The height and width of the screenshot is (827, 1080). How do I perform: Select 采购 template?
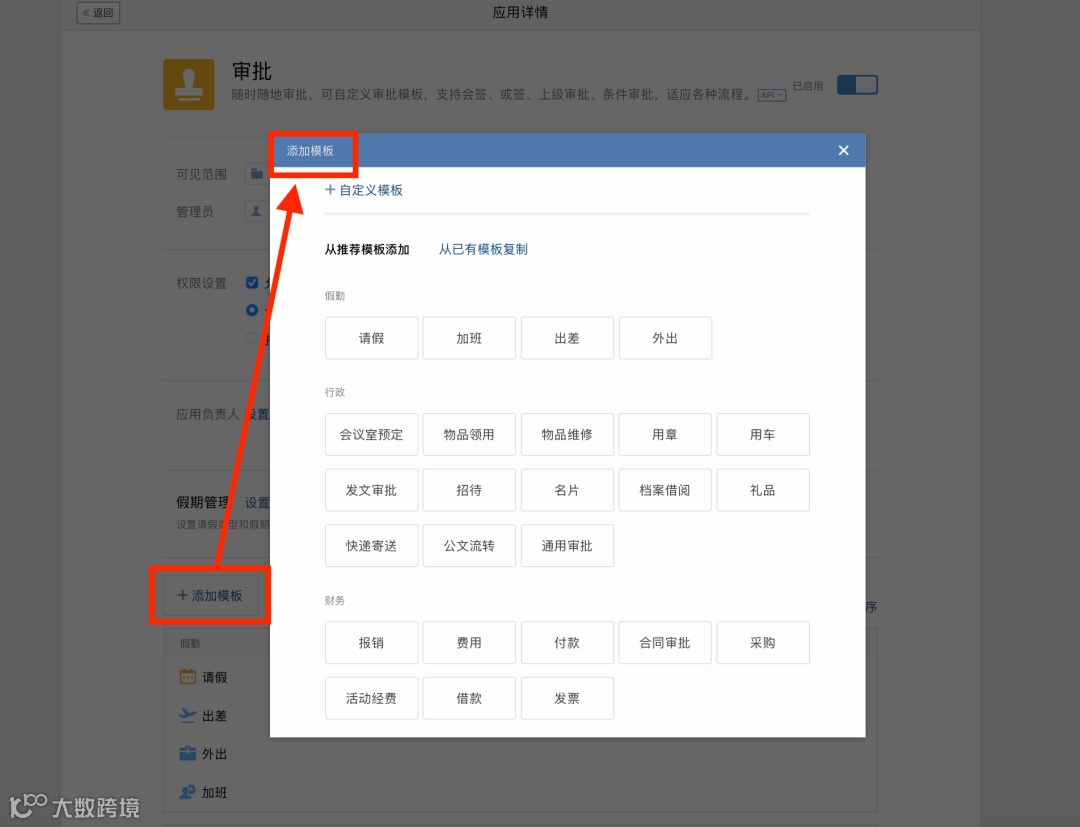pyautogui.click(x=762, y=642)
